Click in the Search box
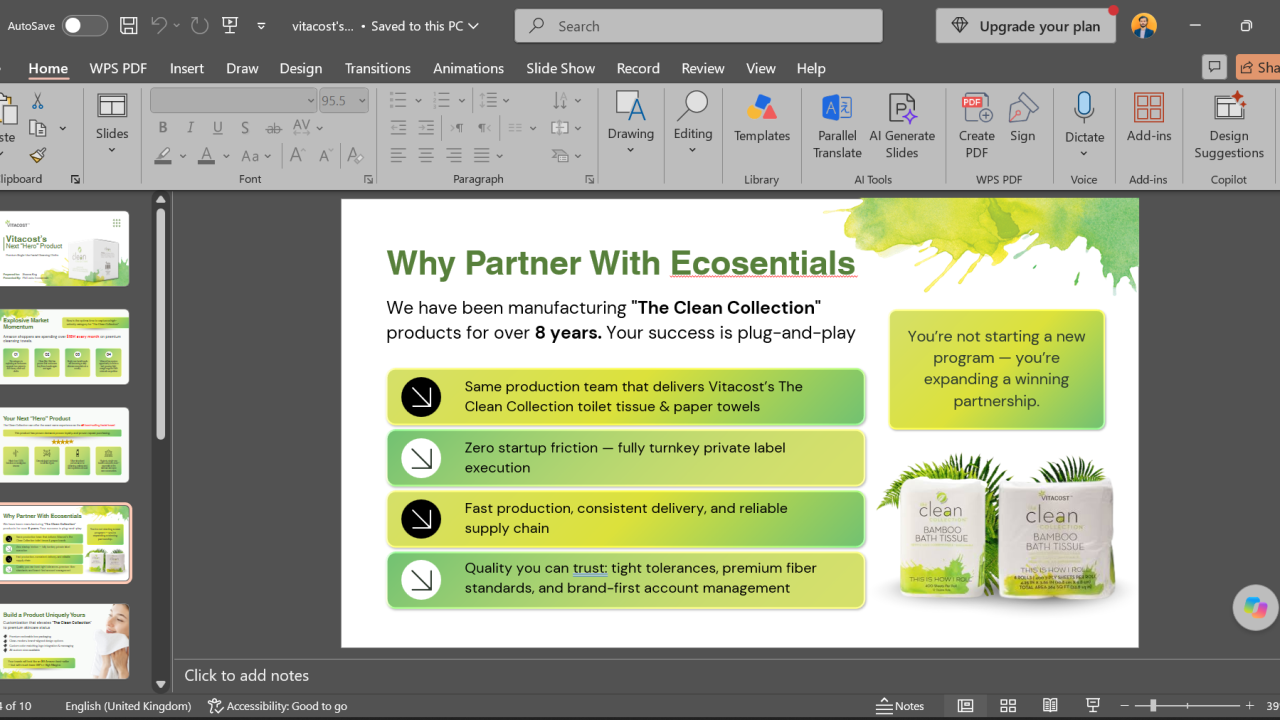 coord(698,26)
